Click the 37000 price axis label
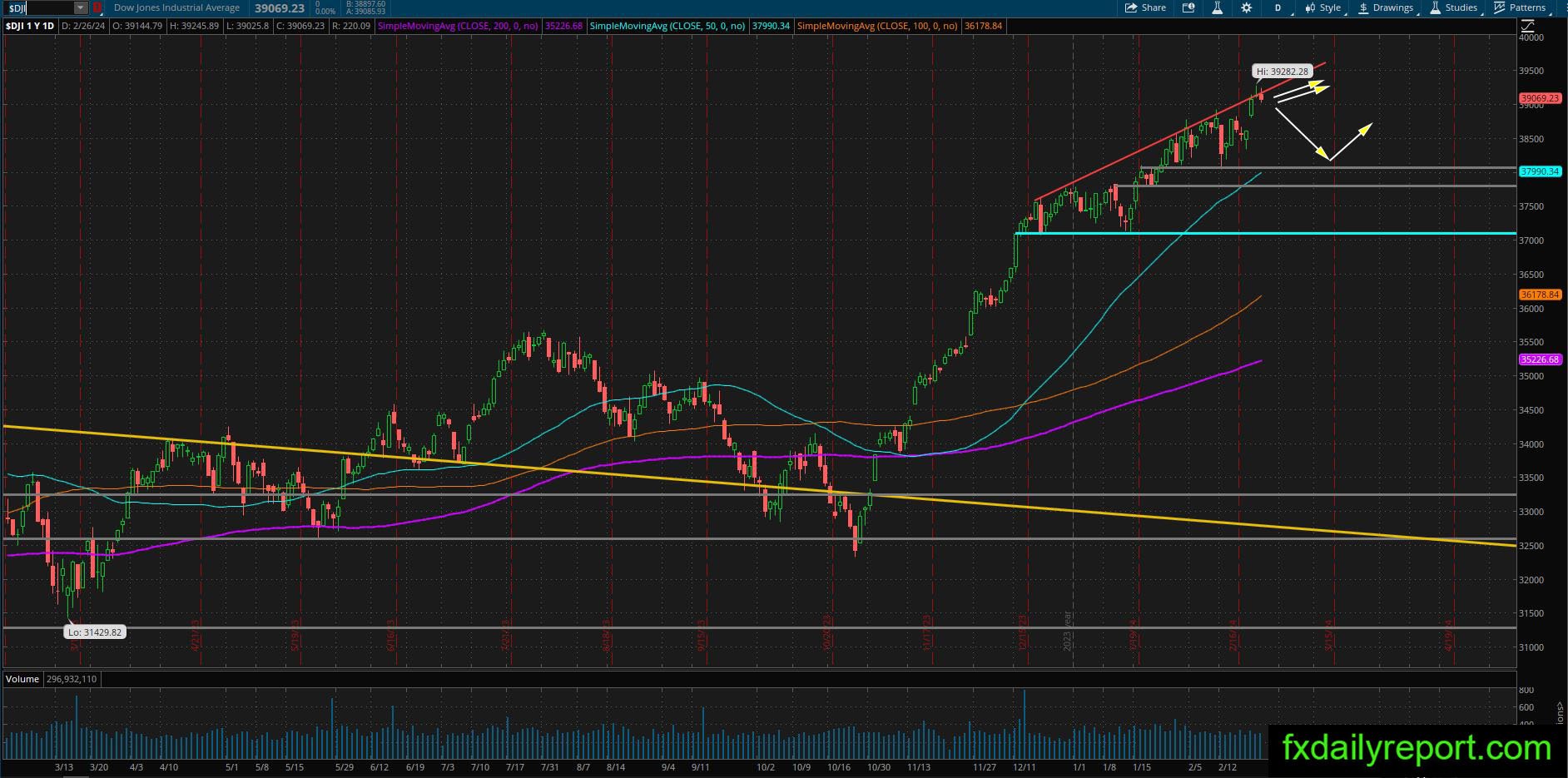 1531,240
